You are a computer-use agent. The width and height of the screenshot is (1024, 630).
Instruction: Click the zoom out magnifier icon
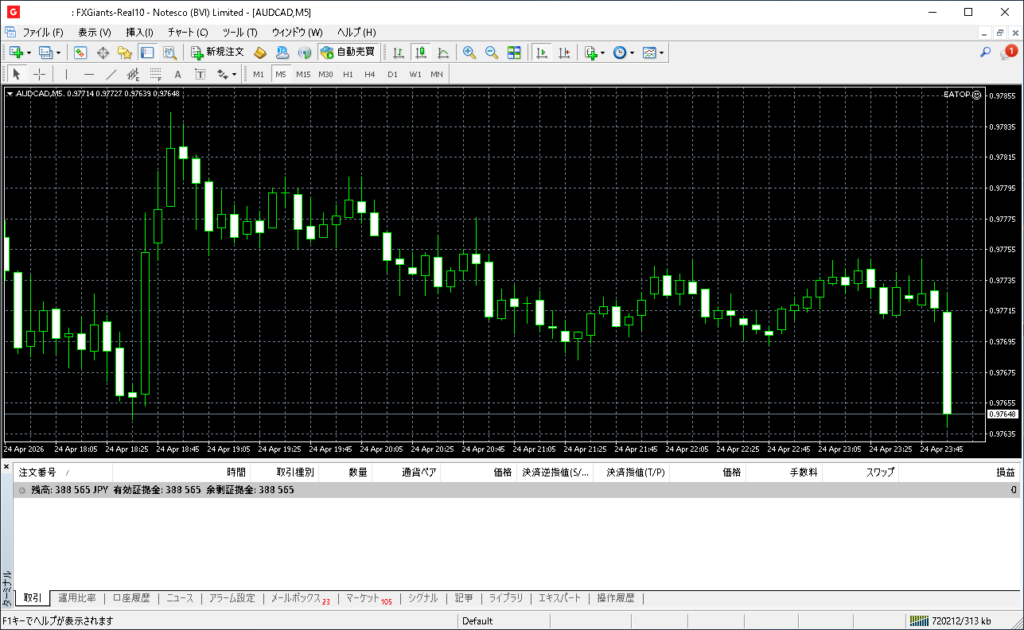tap(491, 52)
